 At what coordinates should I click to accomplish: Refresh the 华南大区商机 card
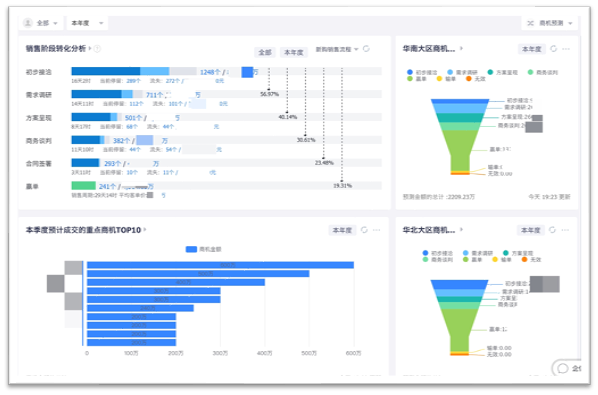pos(553,49)
